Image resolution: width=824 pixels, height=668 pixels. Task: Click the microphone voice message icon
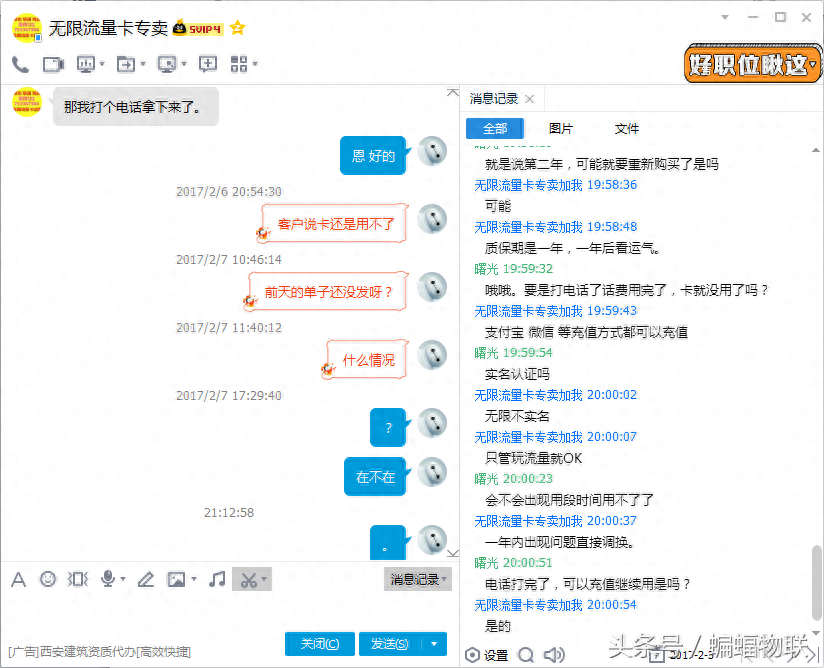(108, 579)
